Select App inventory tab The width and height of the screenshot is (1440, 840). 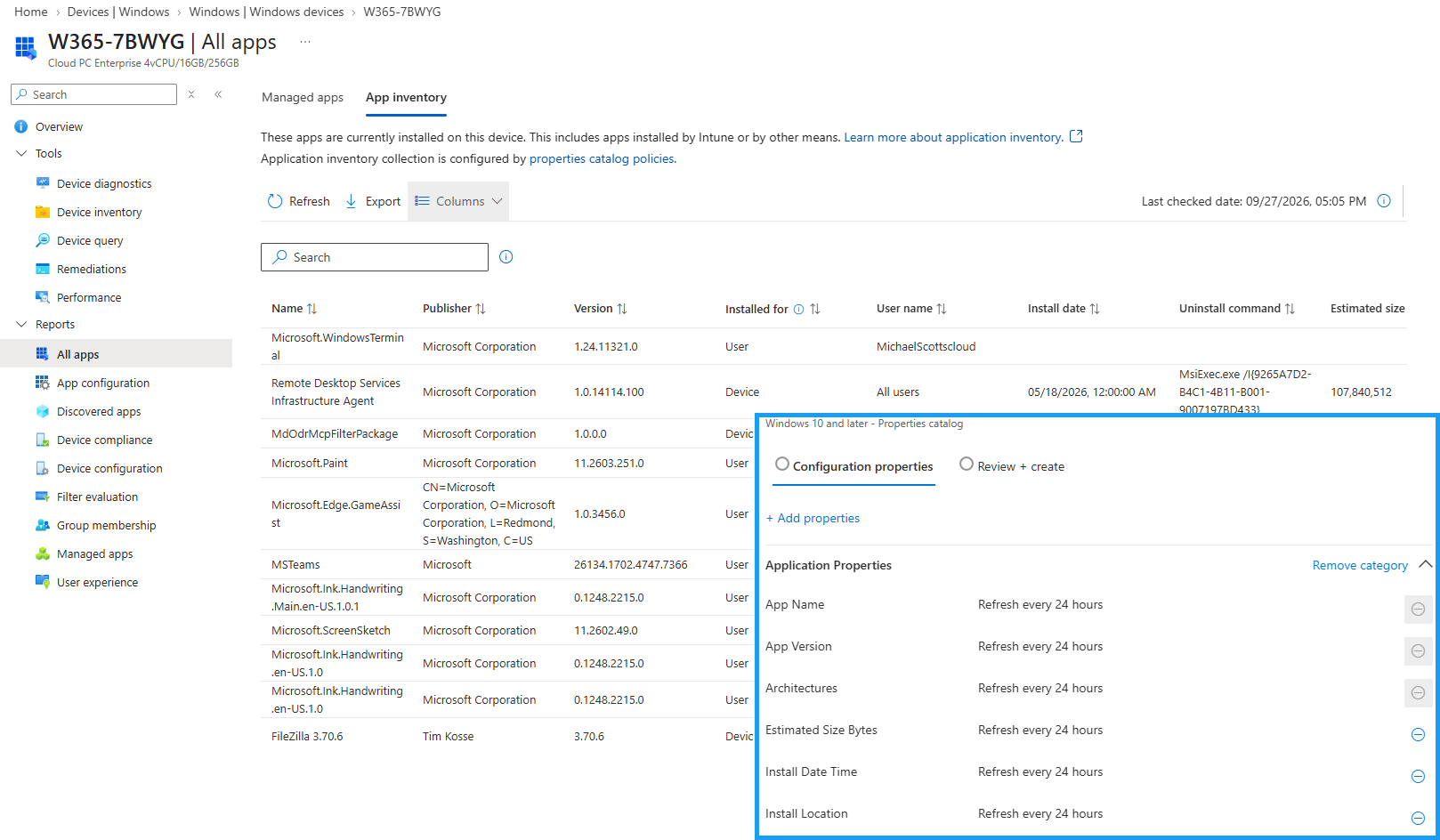click(406, 97)
